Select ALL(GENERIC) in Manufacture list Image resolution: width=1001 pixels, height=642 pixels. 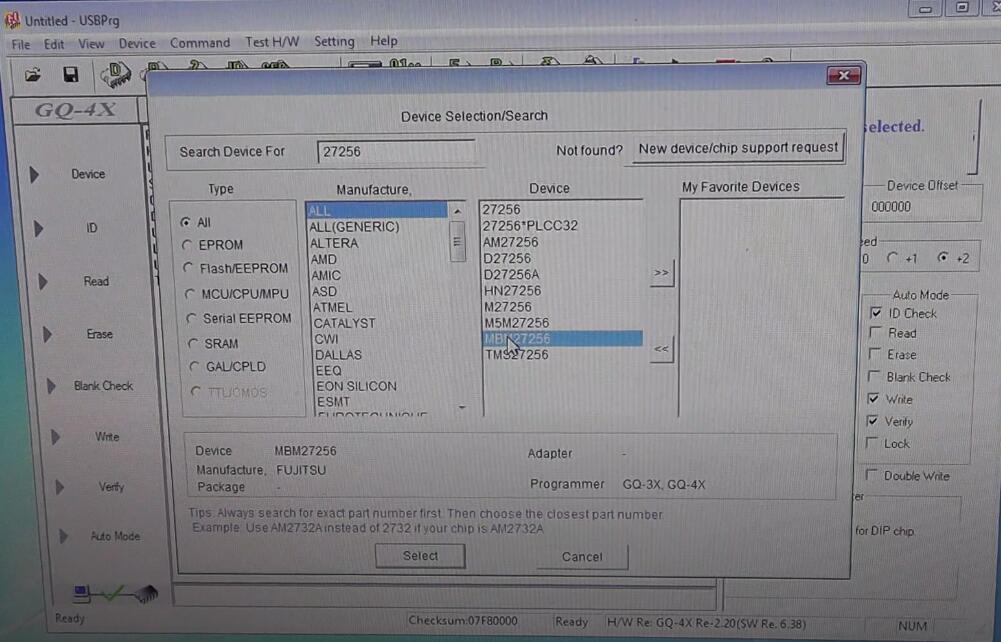(x=354, y=227)
